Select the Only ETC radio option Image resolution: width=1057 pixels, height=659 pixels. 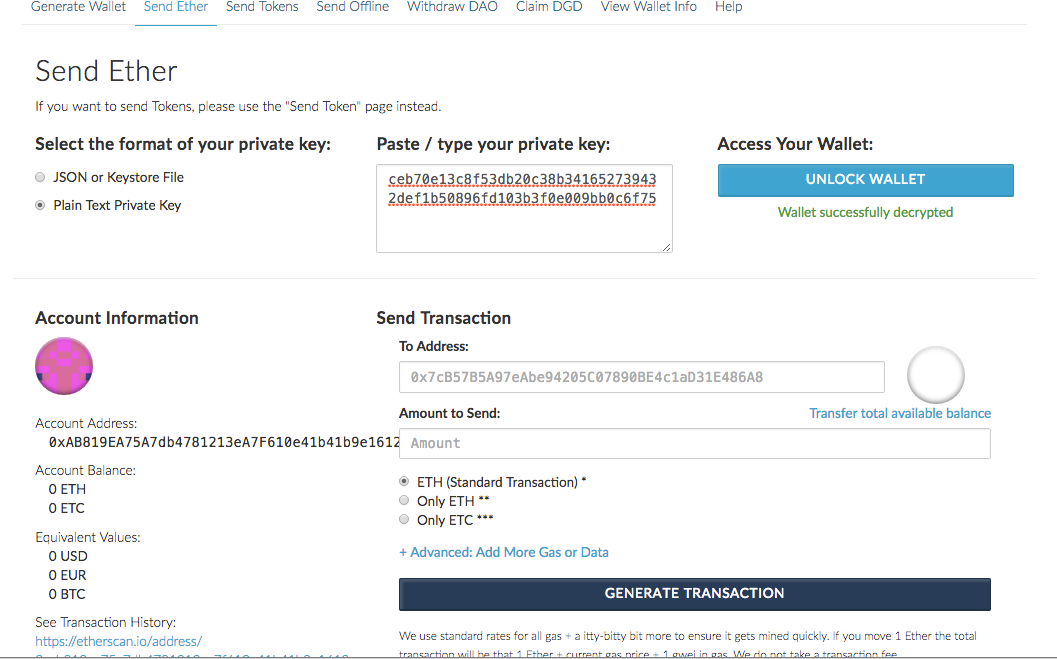click(404, 520)
